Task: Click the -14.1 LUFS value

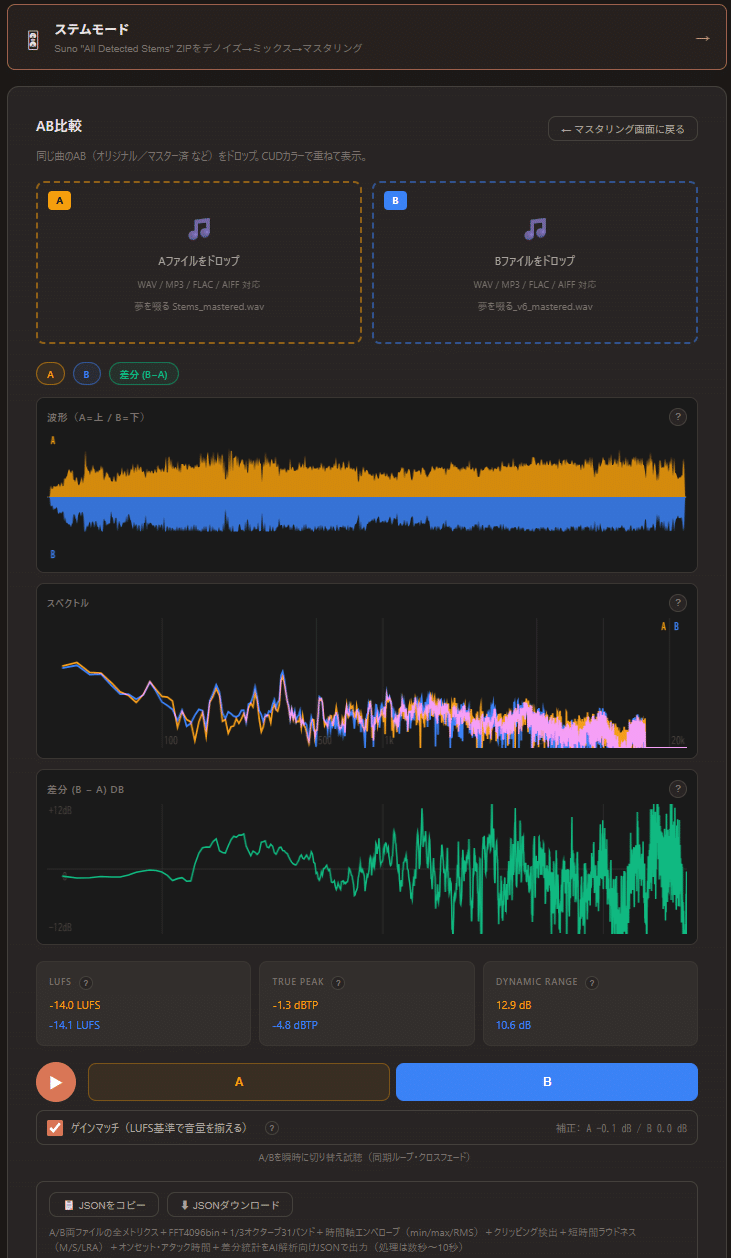Action: (75, 1025)
